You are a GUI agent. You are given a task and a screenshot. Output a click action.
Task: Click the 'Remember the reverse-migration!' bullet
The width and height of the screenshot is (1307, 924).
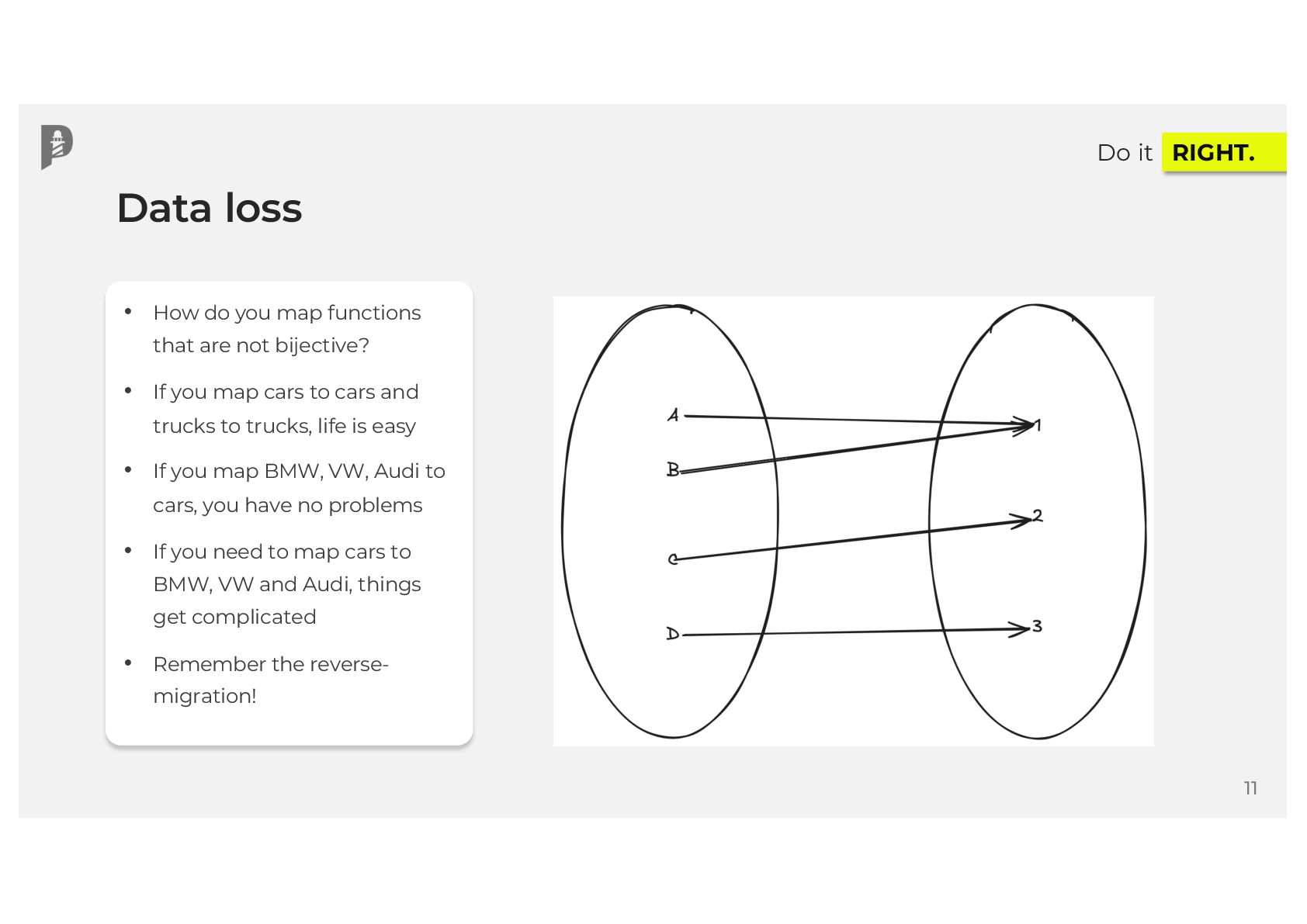point(270,680)
